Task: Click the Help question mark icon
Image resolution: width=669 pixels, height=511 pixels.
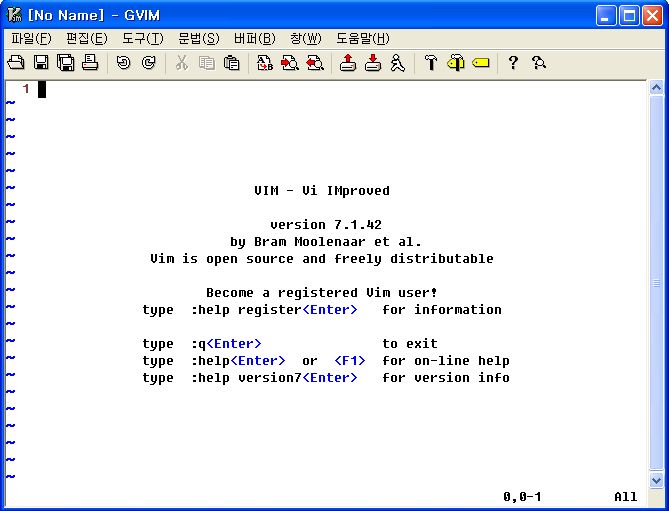Action: (x=513, y=63)
